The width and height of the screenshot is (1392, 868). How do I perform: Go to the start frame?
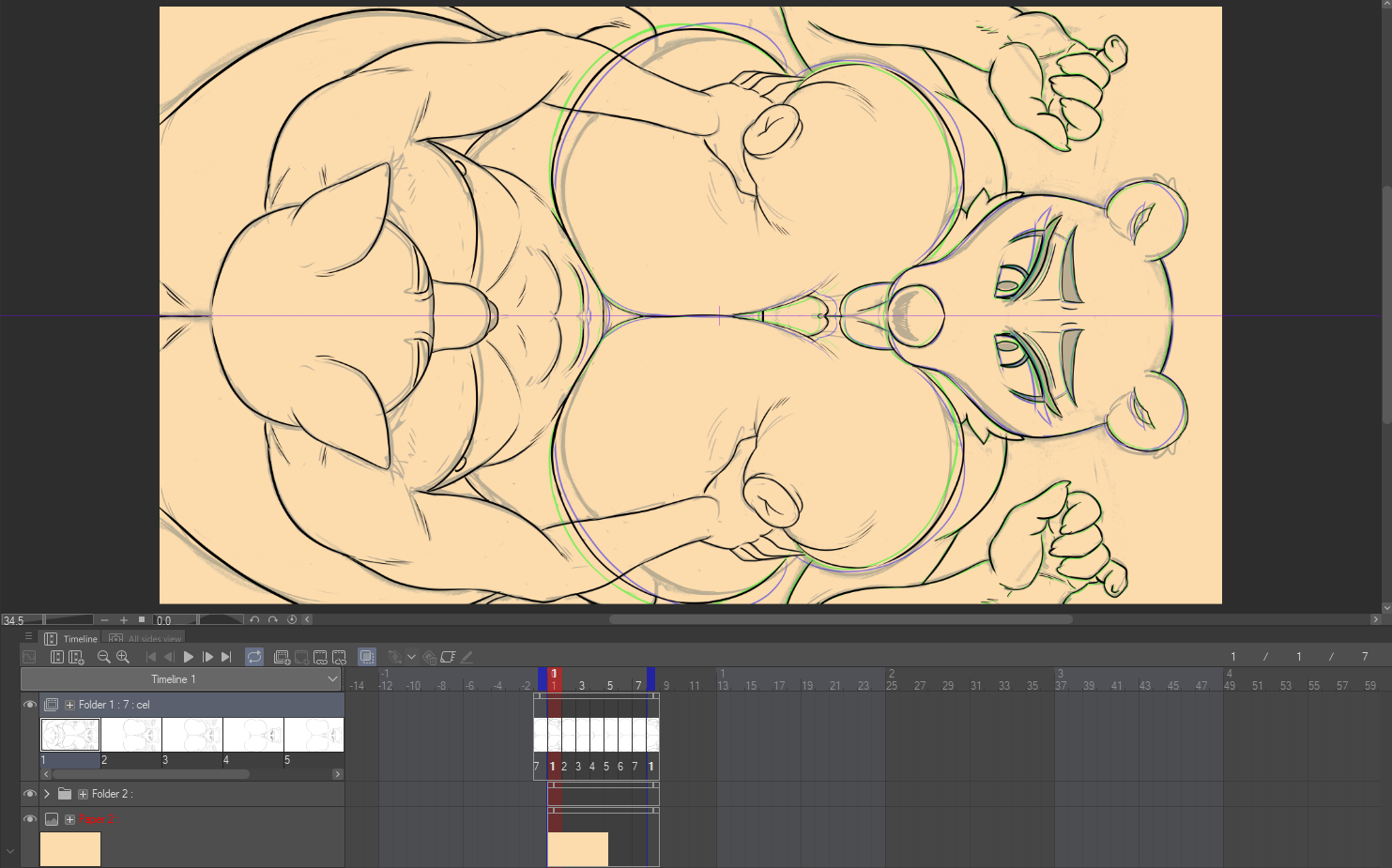click(151, 657)
